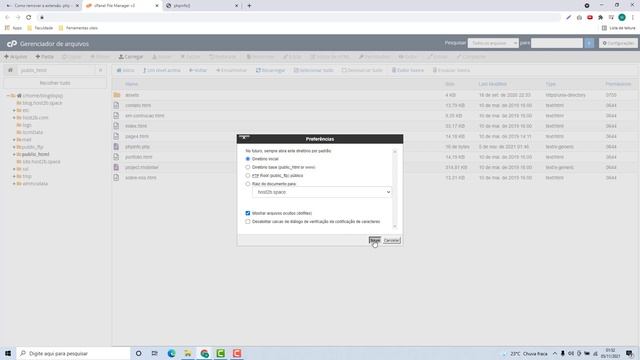The height and width of the screenshot is (360, 640).
Task: Select the logs folder in tree
Action: coord(27,125)
